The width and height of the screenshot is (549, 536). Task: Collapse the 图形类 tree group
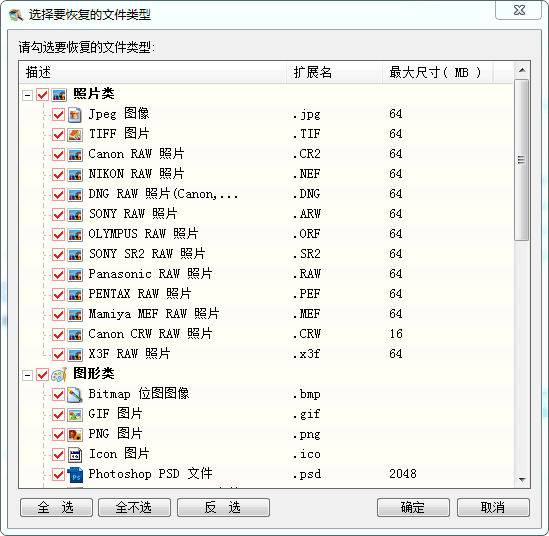coord(27,375)
